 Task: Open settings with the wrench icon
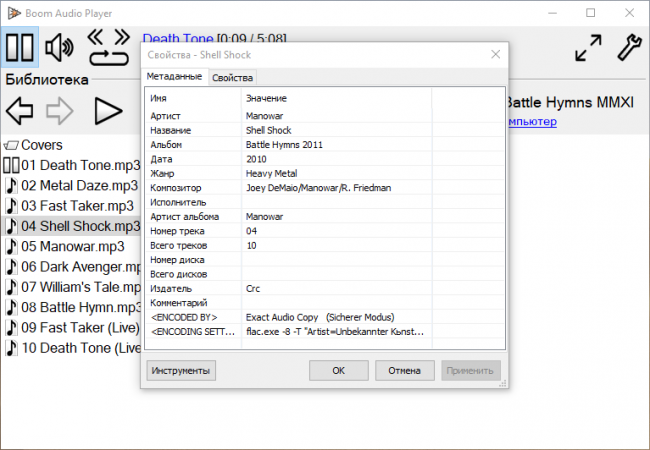pos(630,48)
